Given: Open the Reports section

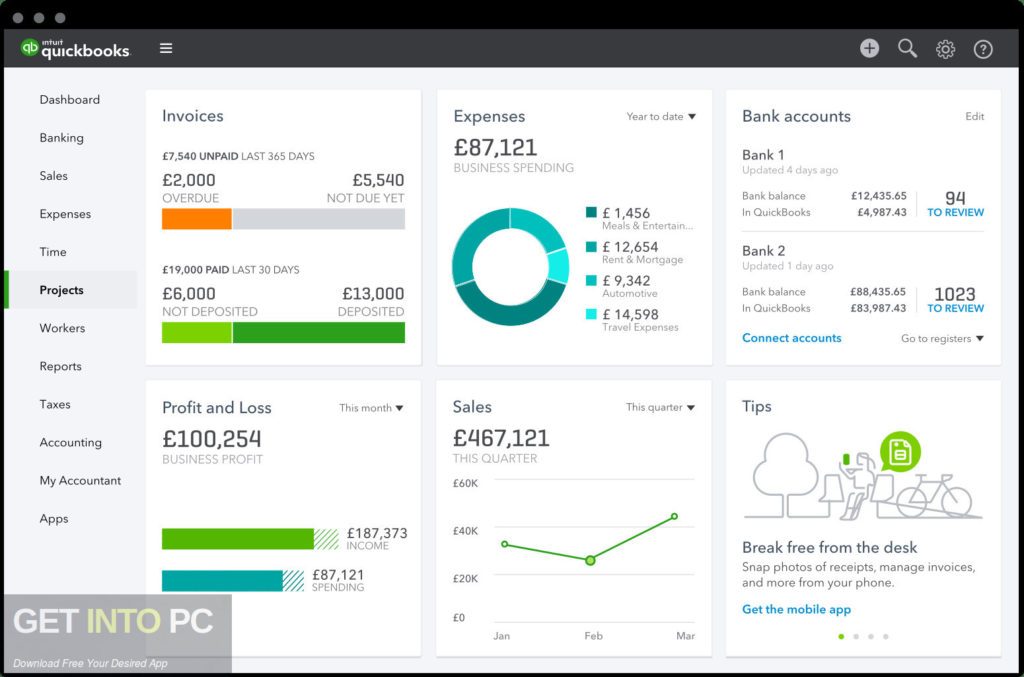Looking at the screenshot, I should (x=60, y=366).
